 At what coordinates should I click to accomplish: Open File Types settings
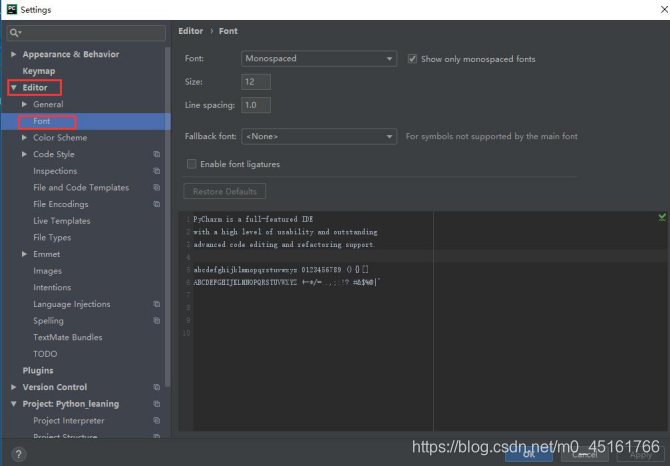[x=52, y=237]
